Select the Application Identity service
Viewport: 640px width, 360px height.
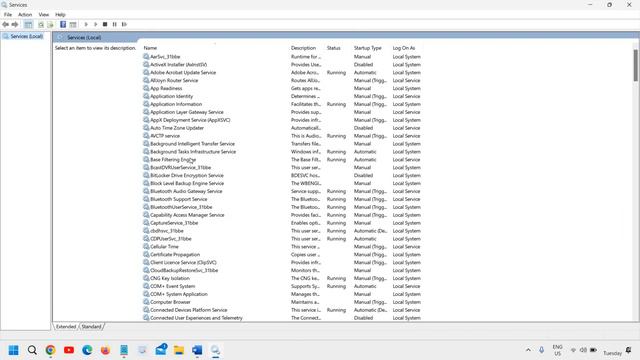171,96
